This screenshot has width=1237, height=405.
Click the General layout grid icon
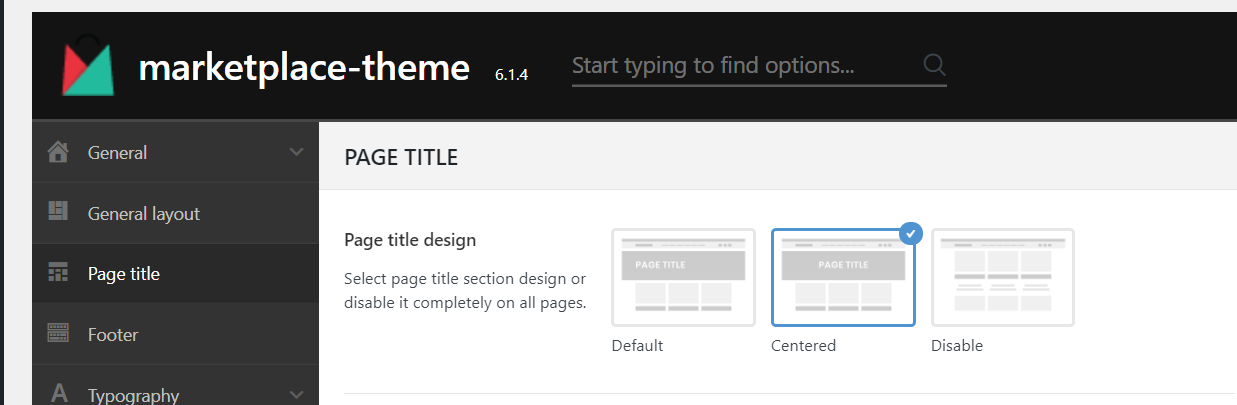(59, 212)
